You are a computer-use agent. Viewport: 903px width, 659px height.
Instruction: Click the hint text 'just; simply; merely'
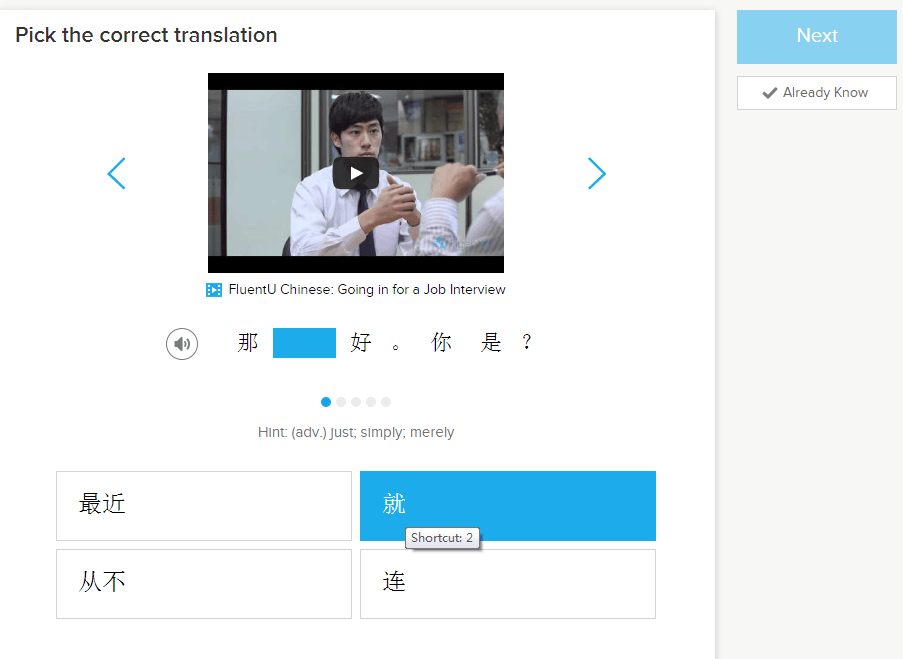tap(392, 432)
